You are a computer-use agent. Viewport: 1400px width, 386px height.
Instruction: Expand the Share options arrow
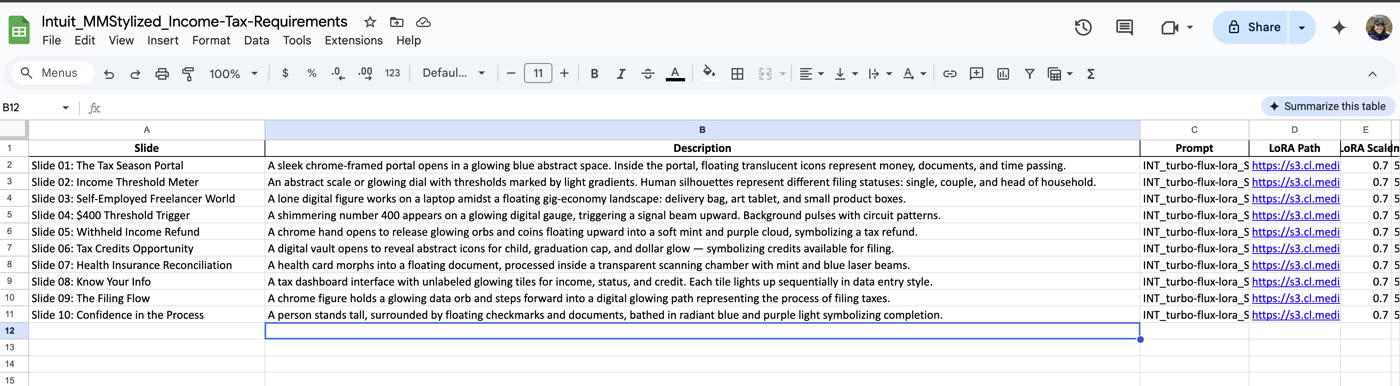[1301, 28]
